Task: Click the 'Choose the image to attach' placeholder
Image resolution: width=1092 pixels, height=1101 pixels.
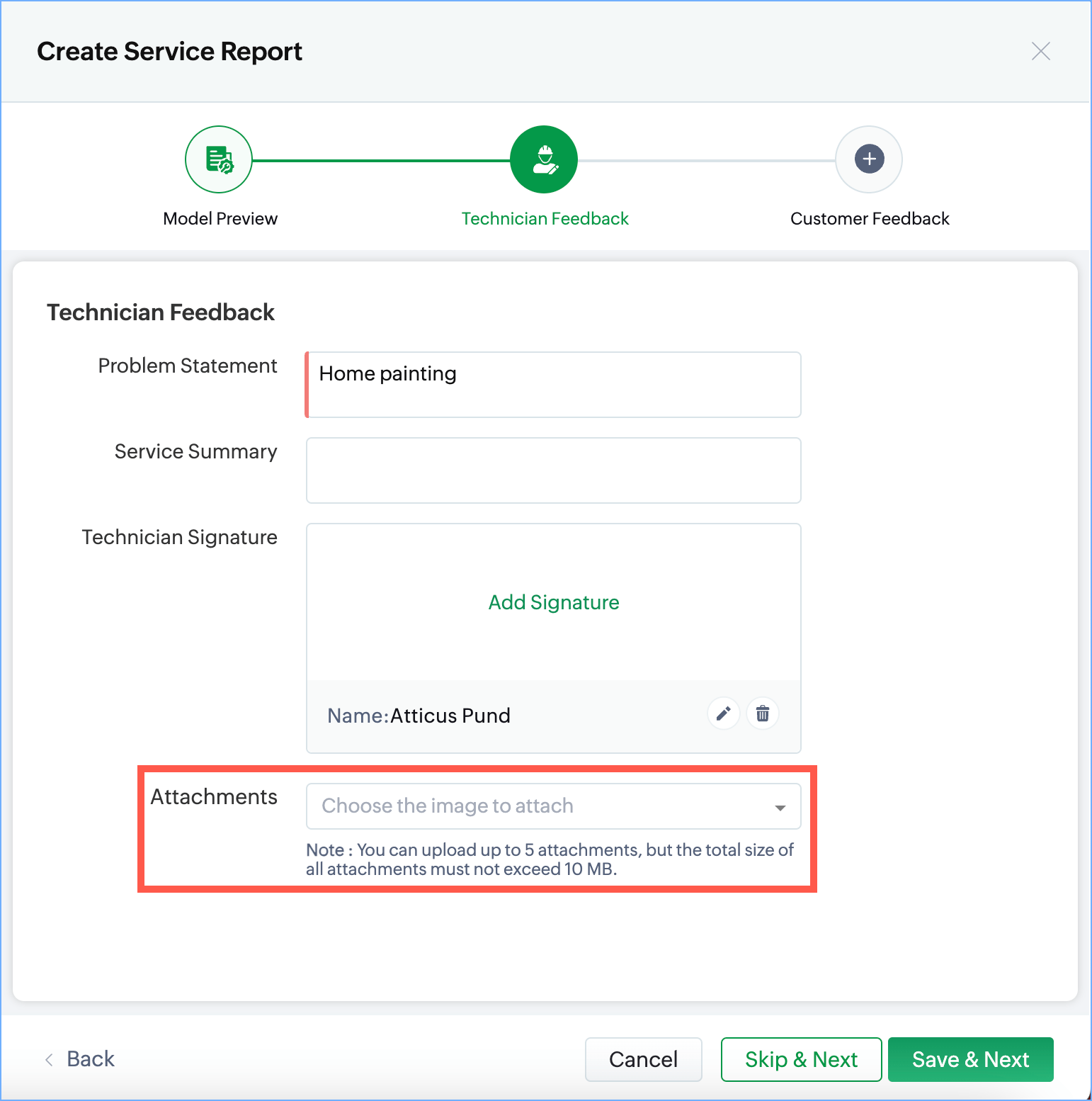Action: pyautogui.click(x=448, y=806)
